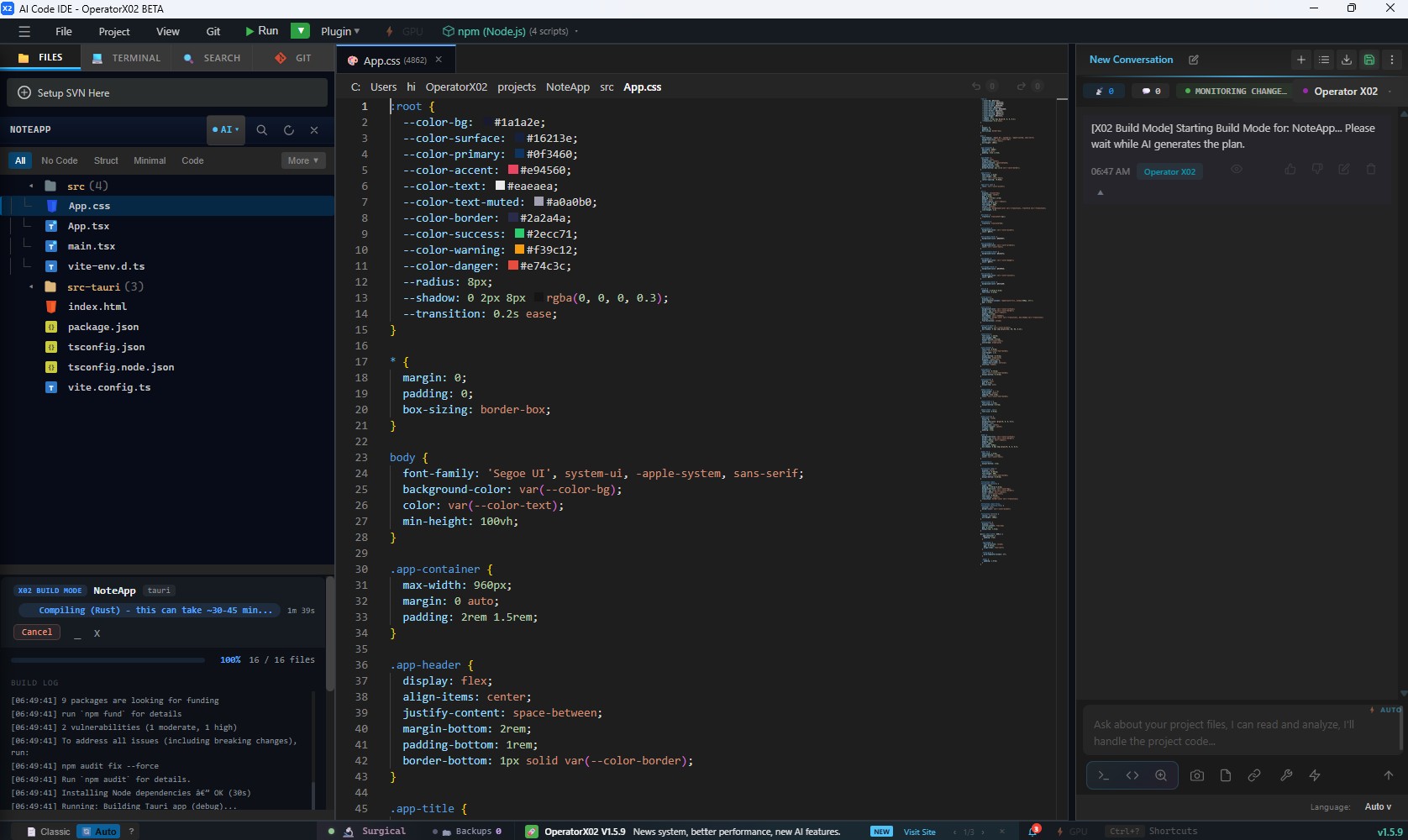The width and height of the screenshot is (1408, 840).
Task: Switch to the SEARCH tab
Action: coord(212,58)
